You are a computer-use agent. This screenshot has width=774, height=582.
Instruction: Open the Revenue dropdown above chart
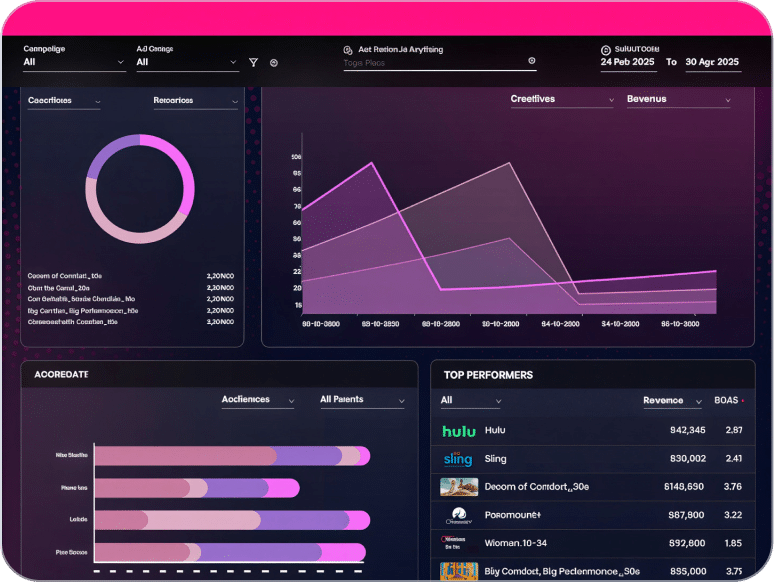[679, 99]
